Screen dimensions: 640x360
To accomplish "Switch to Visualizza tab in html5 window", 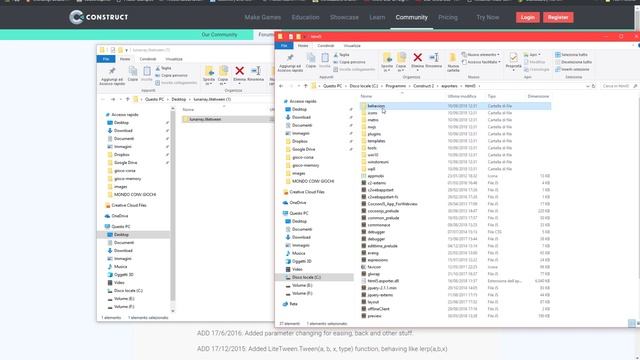I will coord(352,46).
